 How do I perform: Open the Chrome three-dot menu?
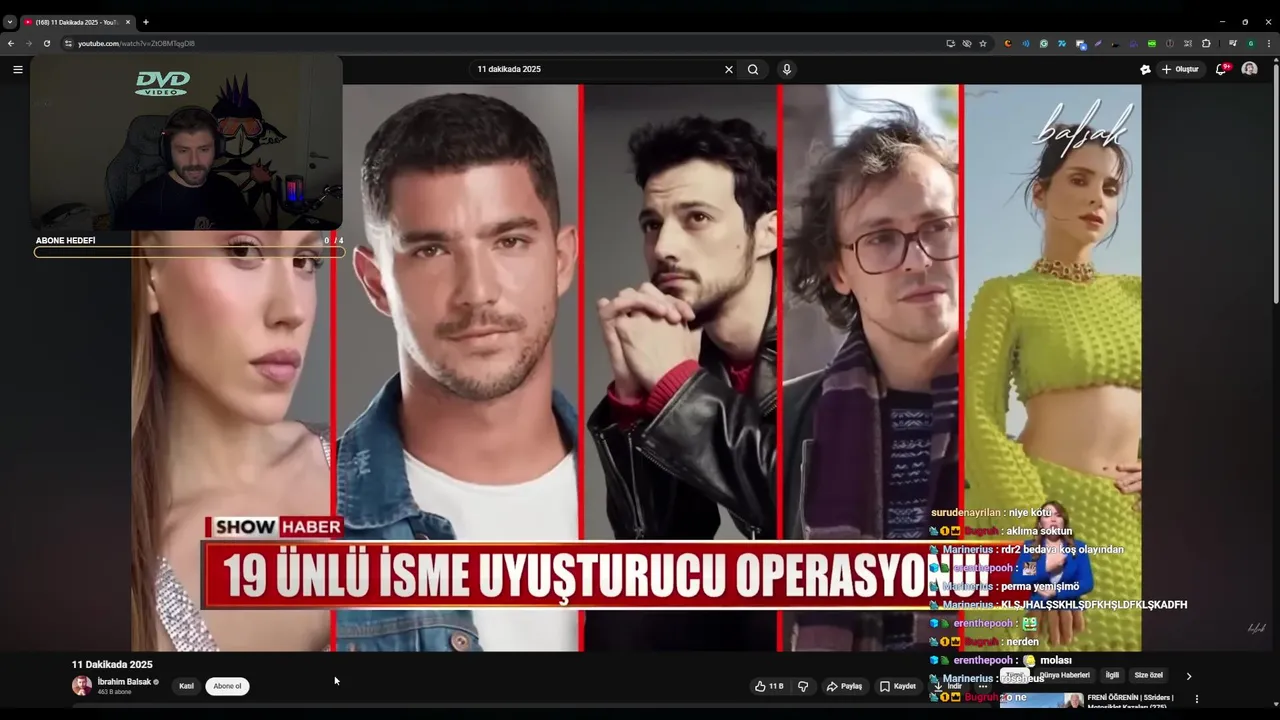tap(1269, 43)
